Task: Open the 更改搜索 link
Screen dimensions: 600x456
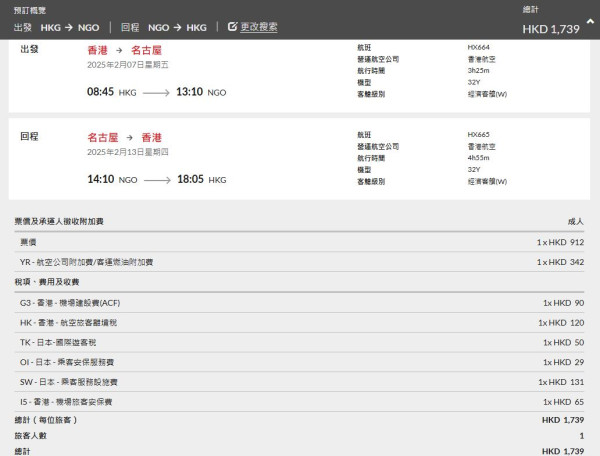Action: 259,27
